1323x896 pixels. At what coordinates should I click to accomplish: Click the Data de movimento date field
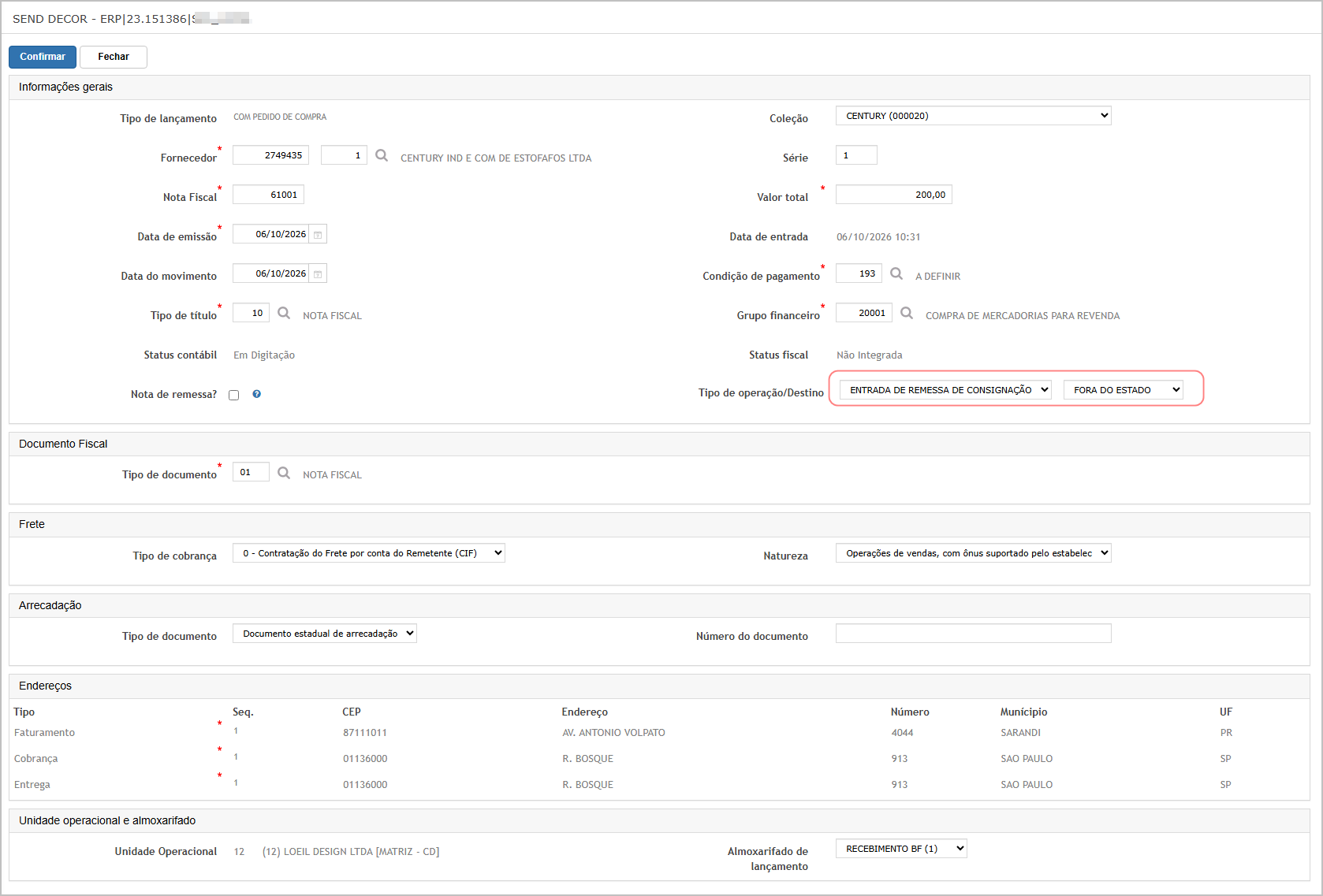coord(270,273)
